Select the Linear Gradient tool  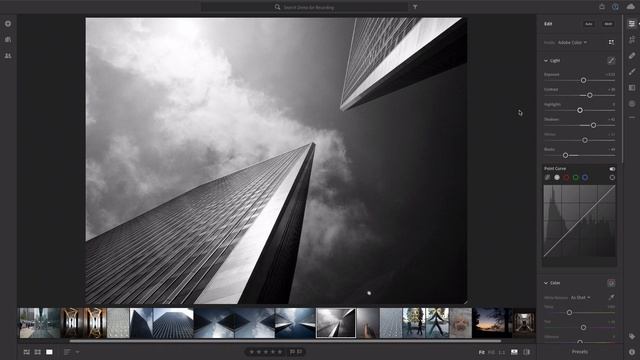tap(632, 88)
